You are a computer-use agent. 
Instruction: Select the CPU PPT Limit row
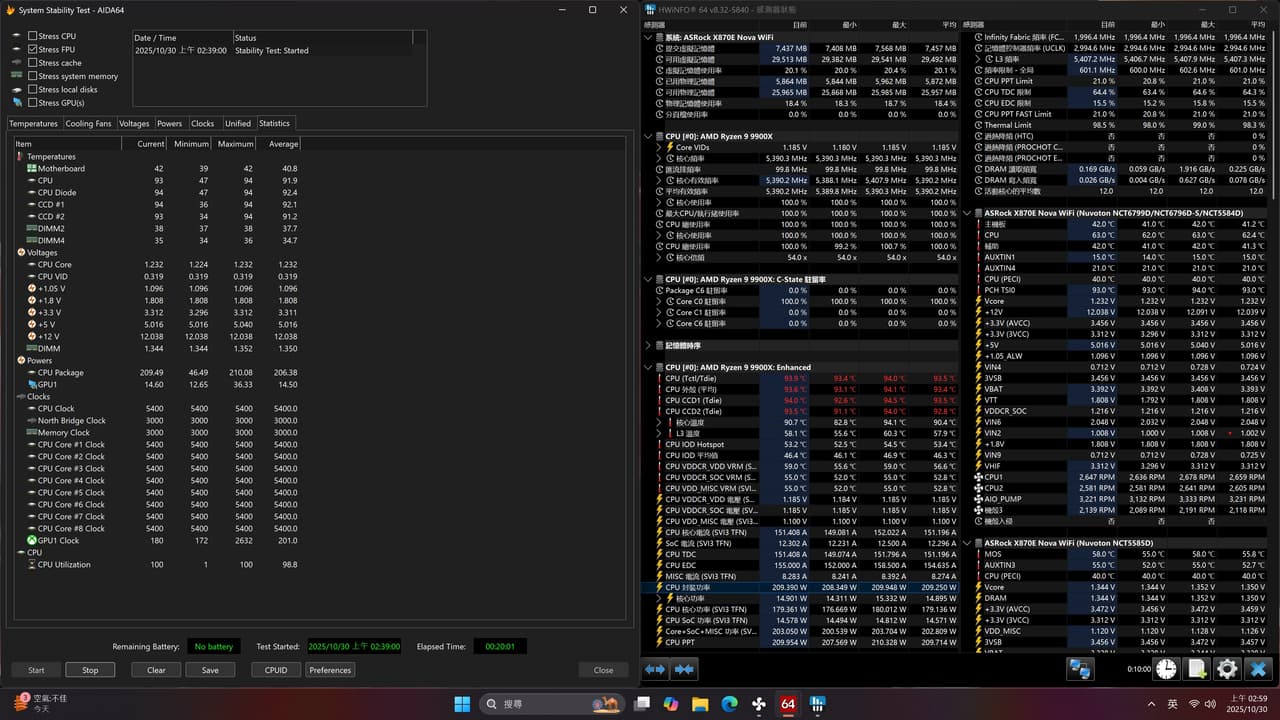(x=1120, y=81)
